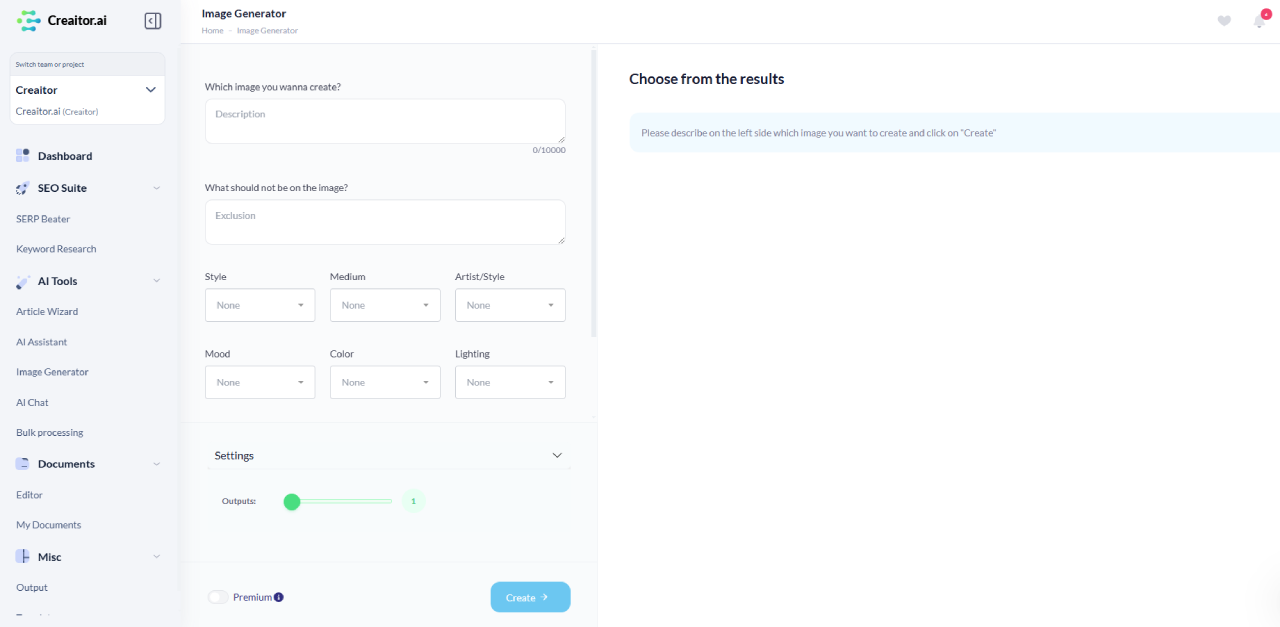Screen dimensions: 1280x627
Task: Open favorites via the heart icon
Action: [1224, 21]
